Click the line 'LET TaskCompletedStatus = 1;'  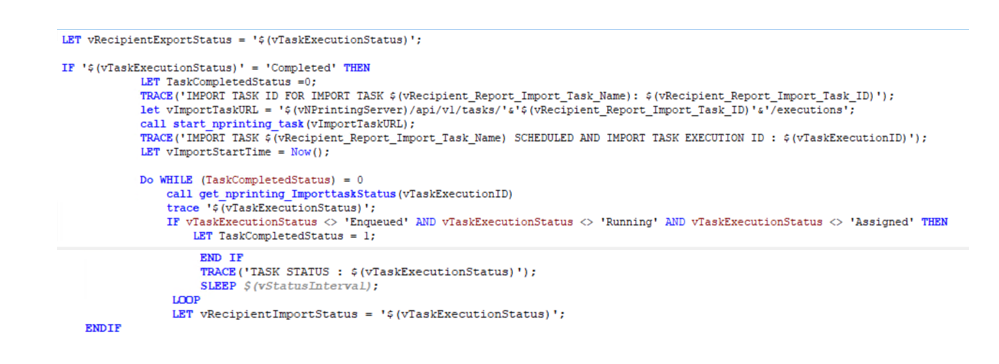coord(284,236)
